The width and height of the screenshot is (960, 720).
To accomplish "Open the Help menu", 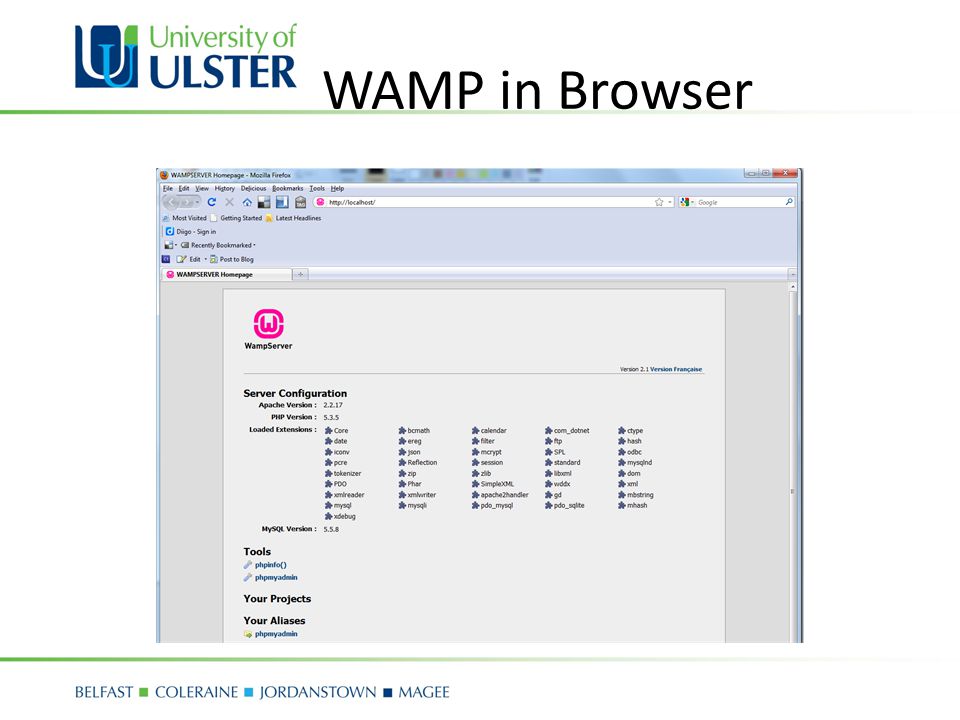I will 337,189.
